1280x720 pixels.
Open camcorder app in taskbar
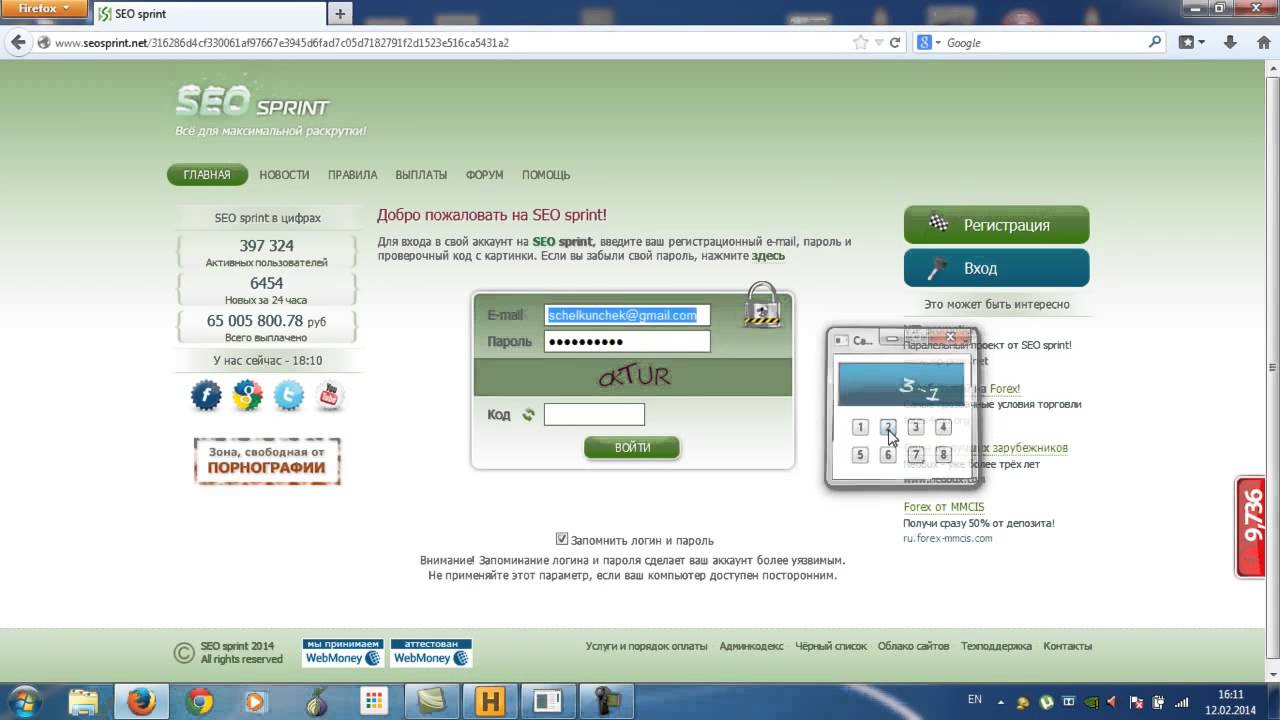[x=606, y=702]
